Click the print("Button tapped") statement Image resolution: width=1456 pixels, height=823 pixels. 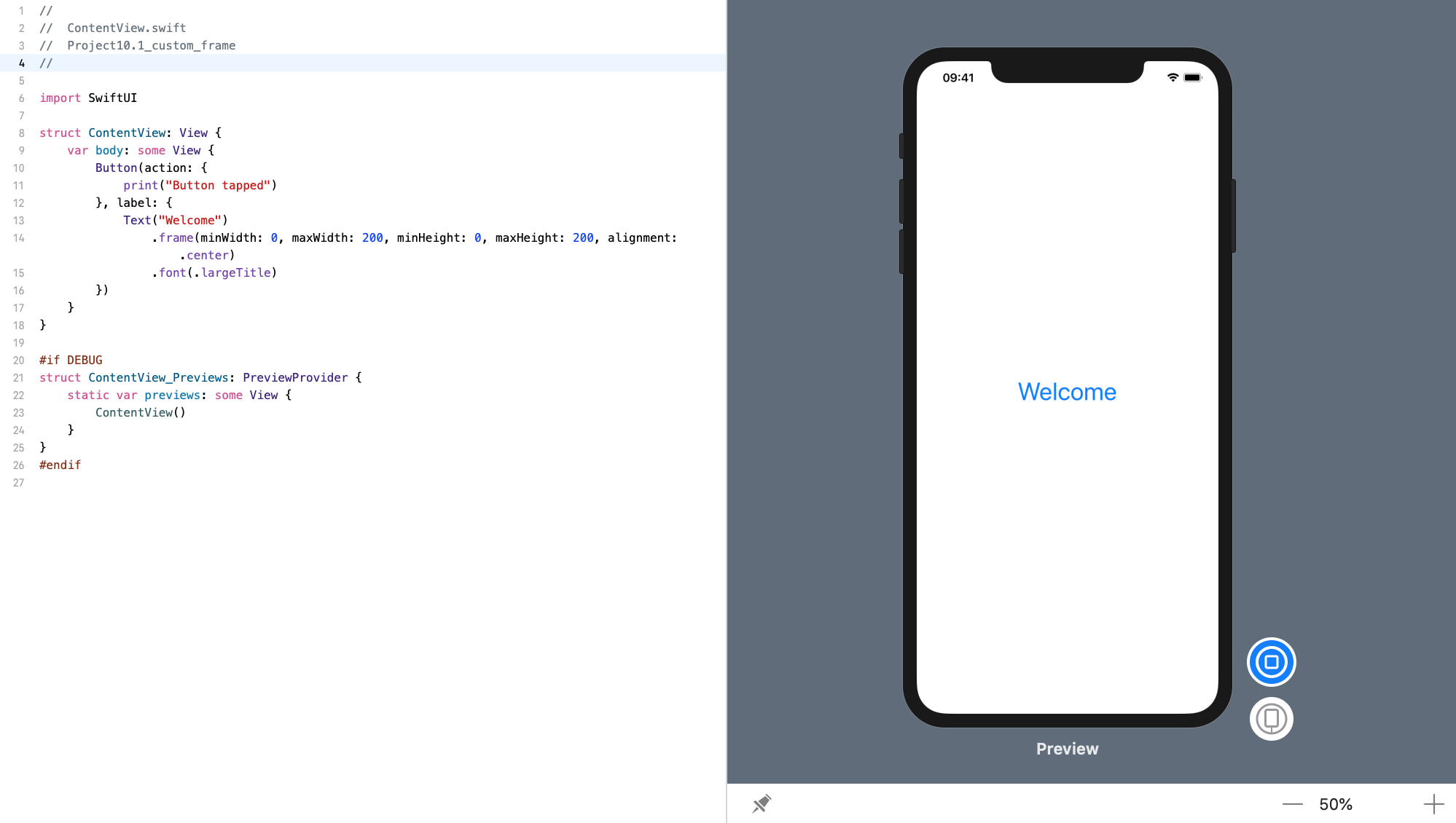(200, 185)
